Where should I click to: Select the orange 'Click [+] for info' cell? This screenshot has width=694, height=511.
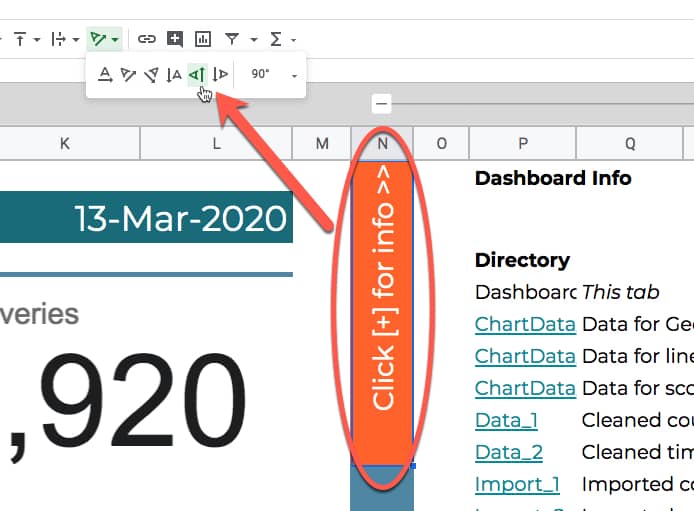(382, 300)
